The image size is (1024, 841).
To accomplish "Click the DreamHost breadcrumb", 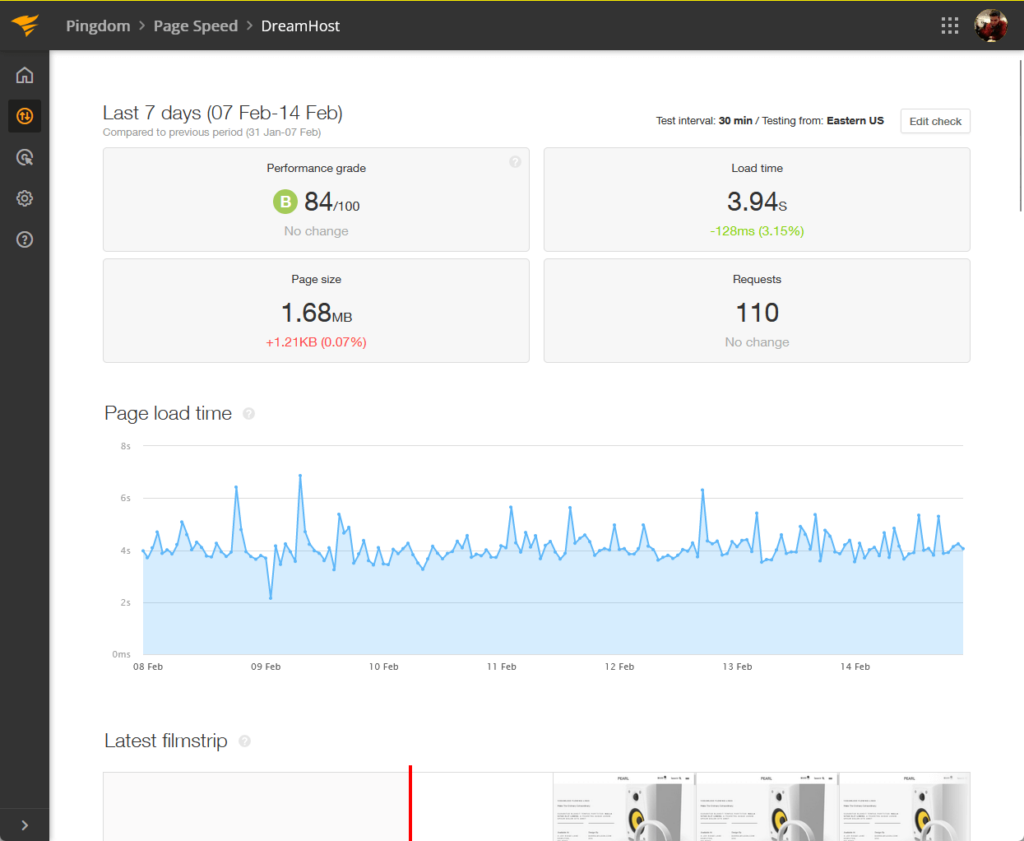I will pyautogui.click(x=300, y=26).
